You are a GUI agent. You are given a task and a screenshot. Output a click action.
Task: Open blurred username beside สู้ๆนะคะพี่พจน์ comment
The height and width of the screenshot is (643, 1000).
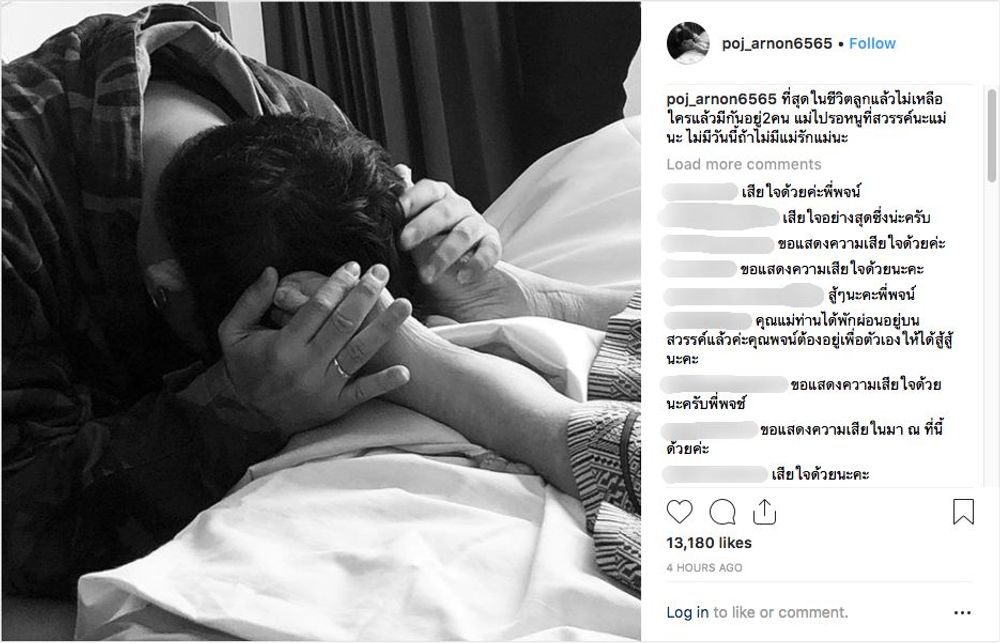tap(744, 295)
